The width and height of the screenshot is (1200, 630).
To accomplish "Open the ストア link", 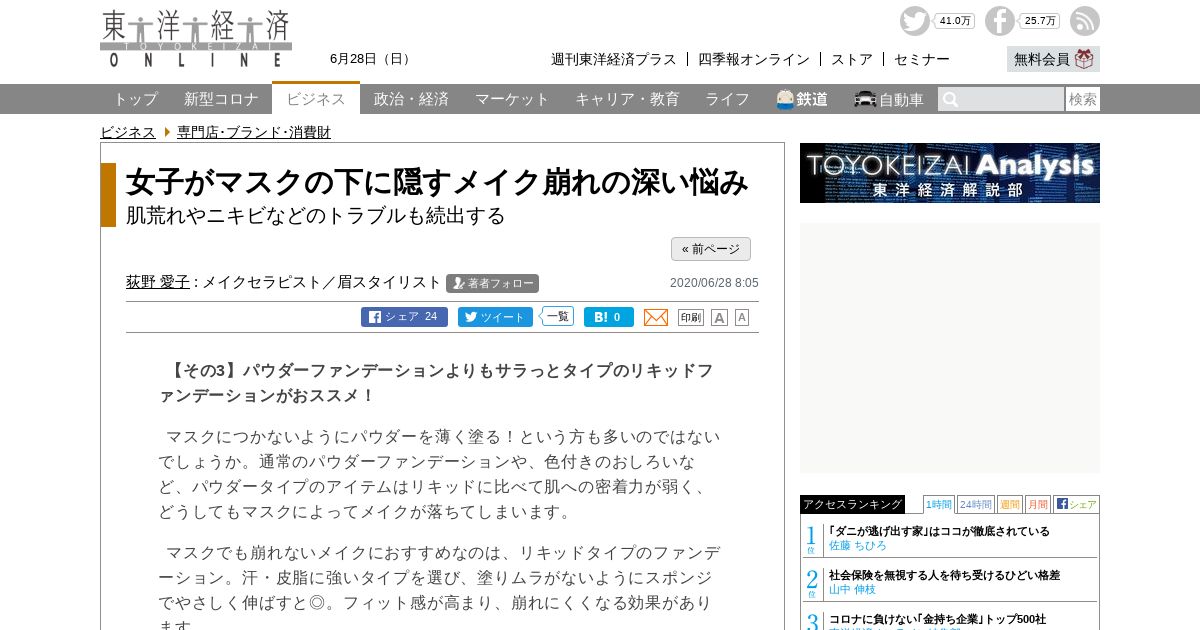I will coord(852,59).
